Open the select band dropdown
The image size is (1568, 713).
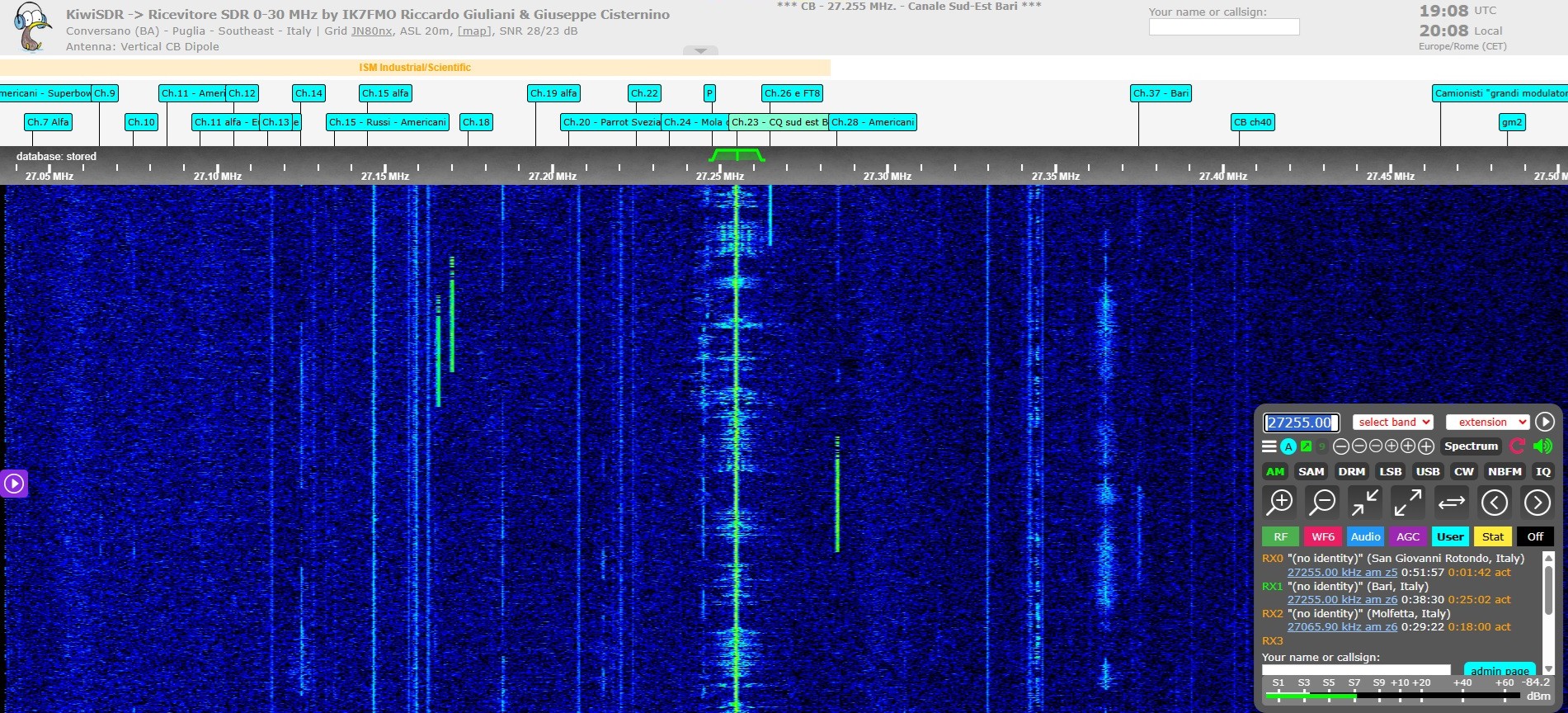tap(1392, 422)
